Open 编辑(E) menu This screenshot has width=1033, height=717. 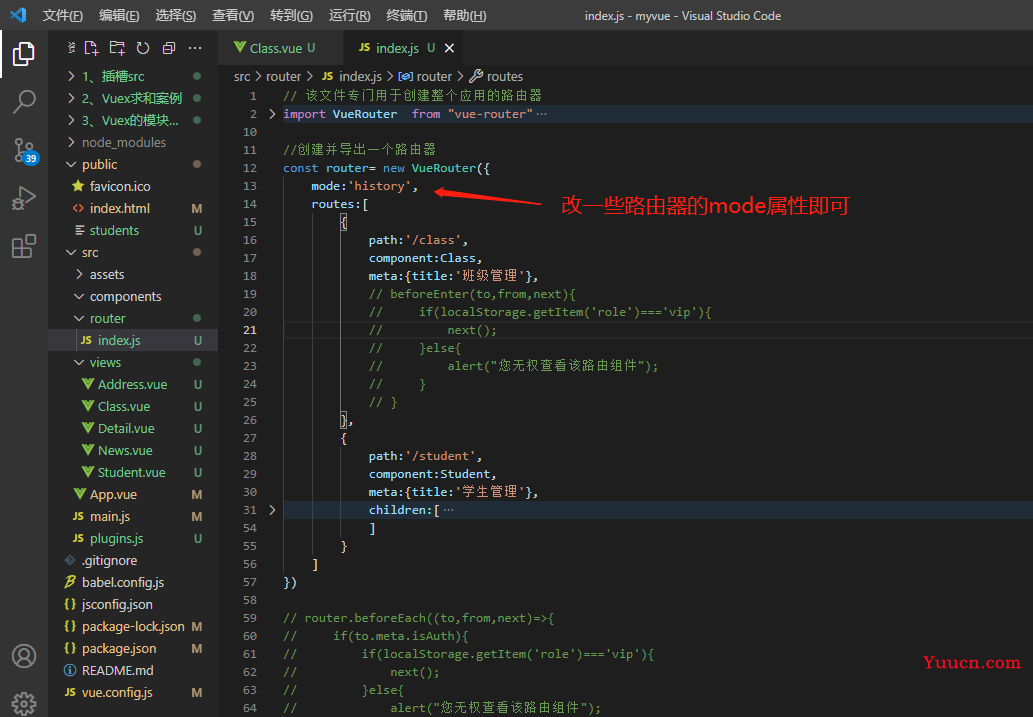coord(119,15)
